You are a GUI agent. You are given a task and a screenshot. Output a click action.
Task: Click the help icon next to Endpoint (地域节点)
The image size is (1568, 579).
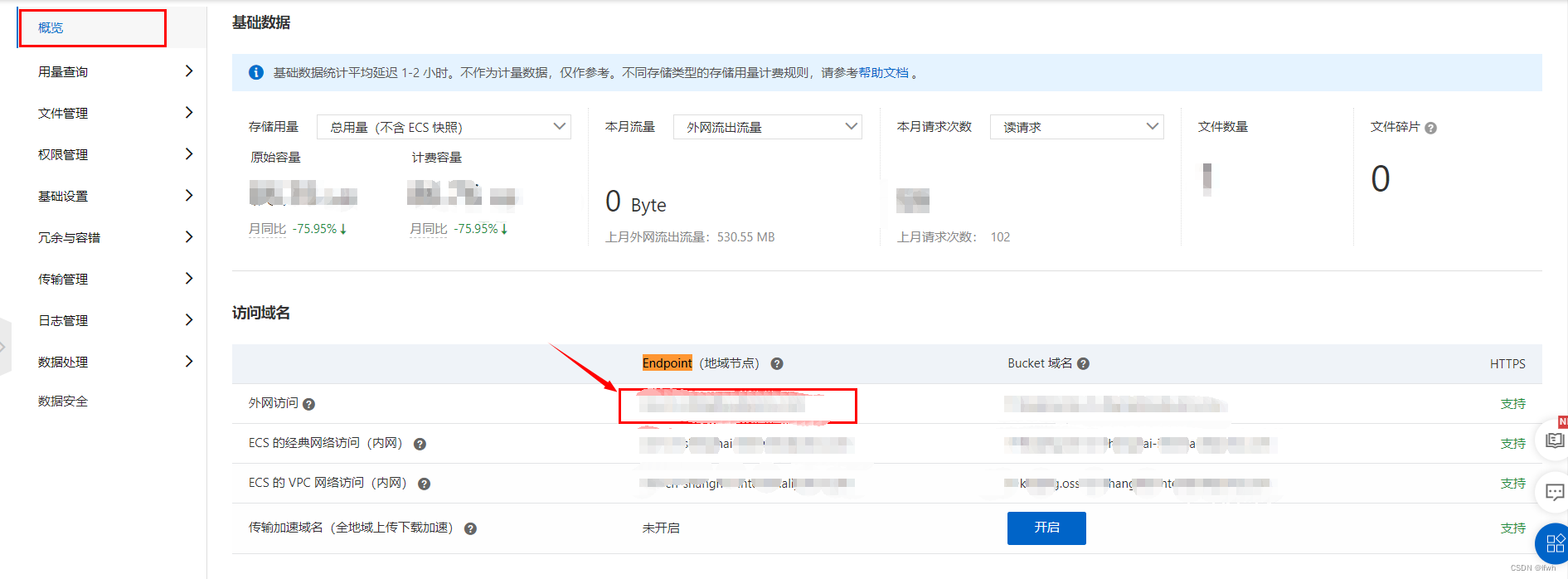point(777,364)
